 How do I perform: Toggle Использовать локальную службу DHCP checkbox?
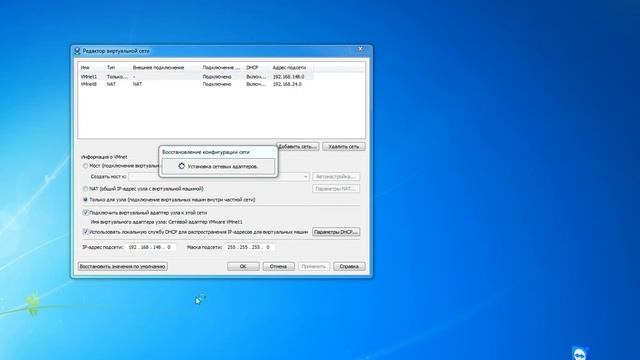click(85, 232)
